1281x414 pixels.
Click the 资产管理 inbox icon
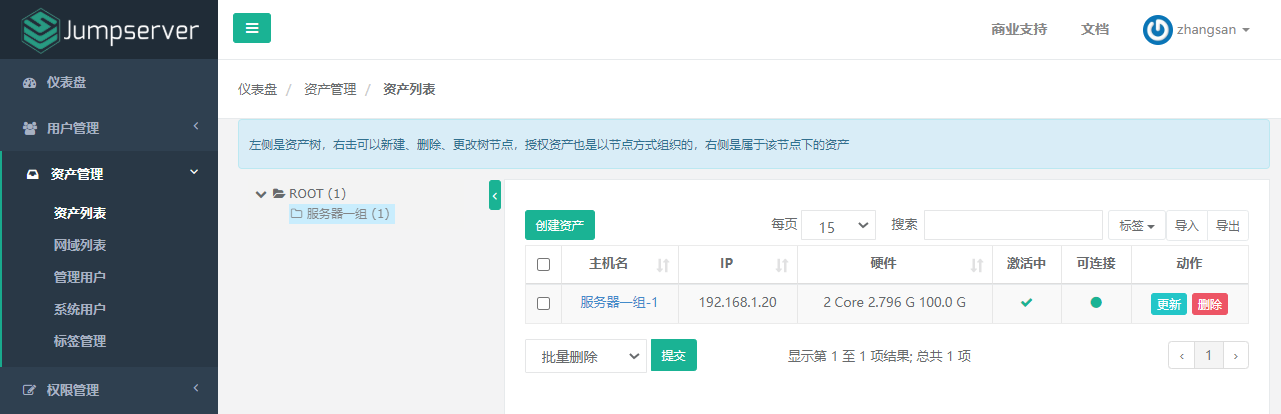(x=32, y=174)
